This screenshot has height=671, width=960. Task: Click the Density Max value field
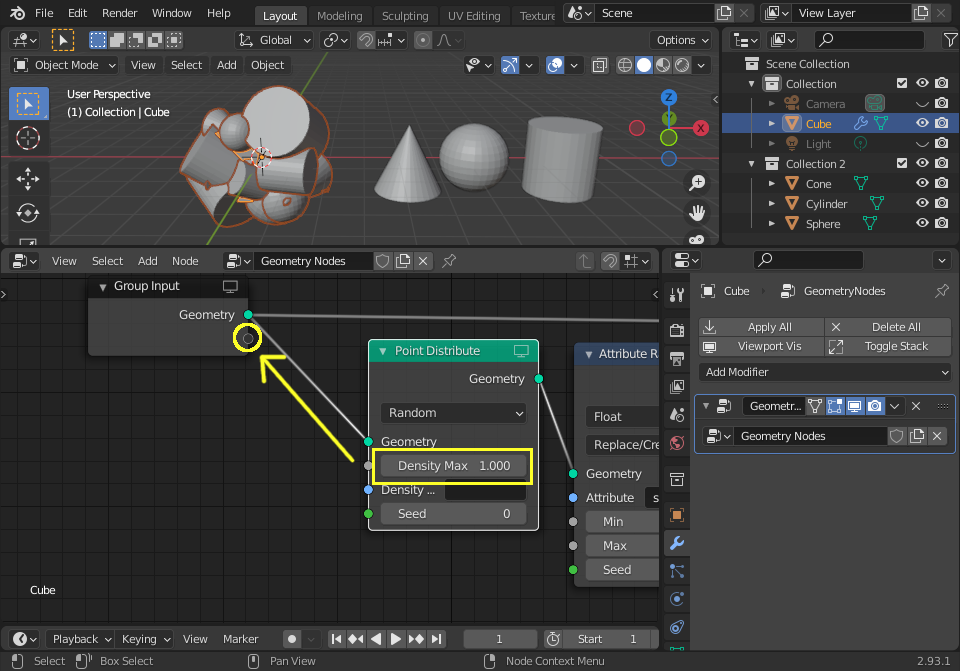click(x=453, y=466)
